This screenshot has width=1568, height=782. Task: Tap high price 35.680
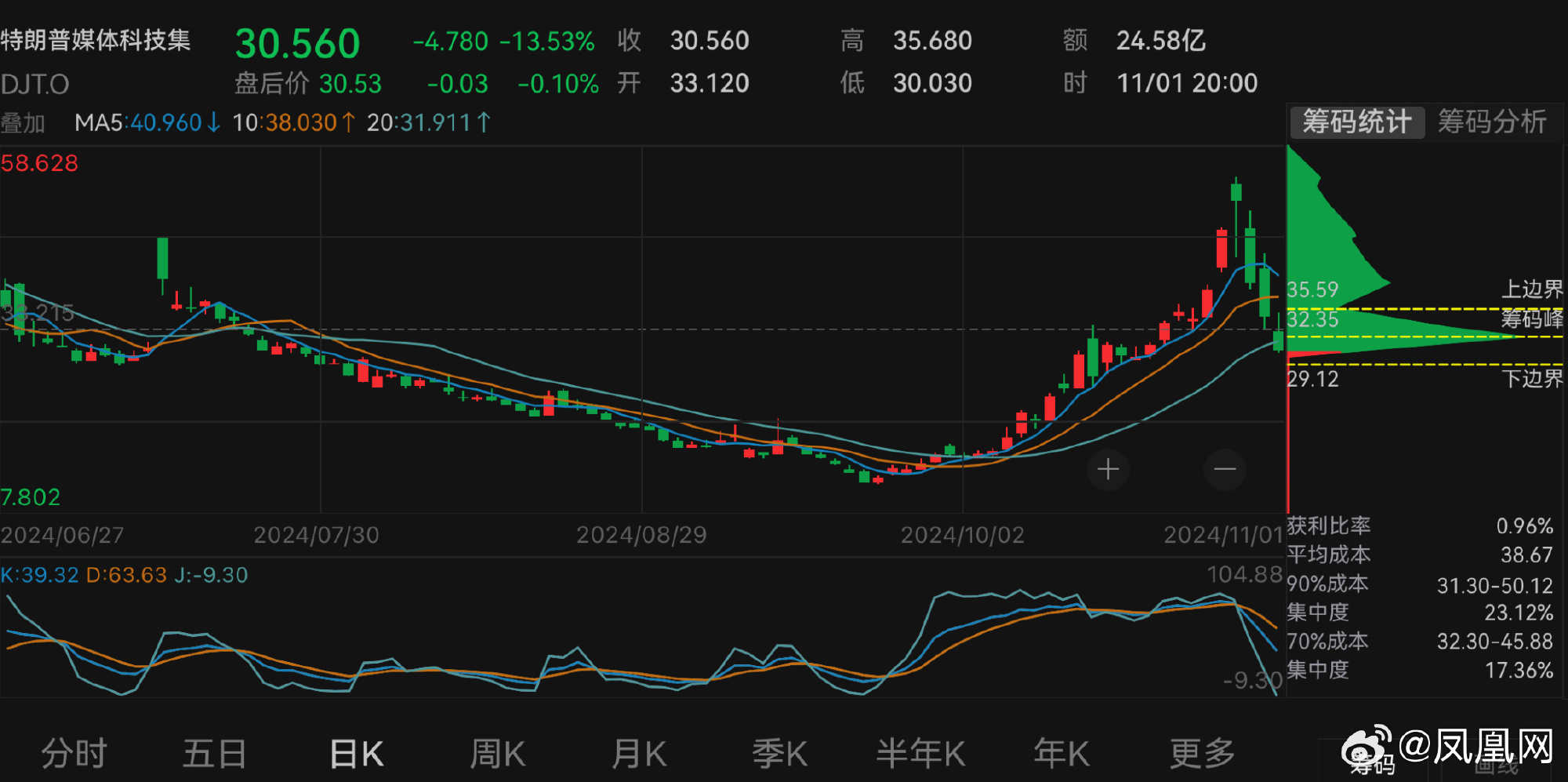point(933,41)
